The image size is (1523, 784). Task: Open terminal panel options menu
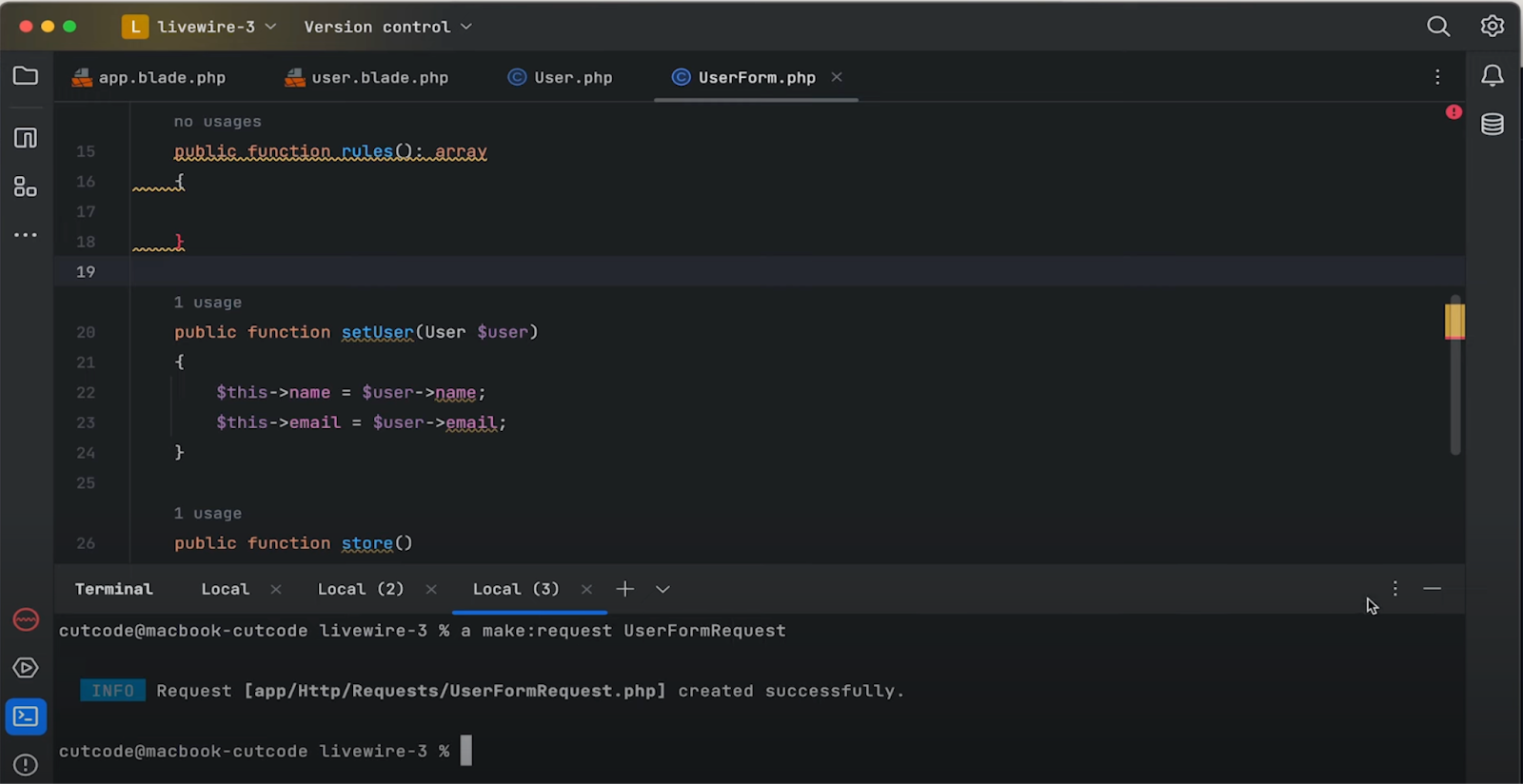coord(1394,589)
